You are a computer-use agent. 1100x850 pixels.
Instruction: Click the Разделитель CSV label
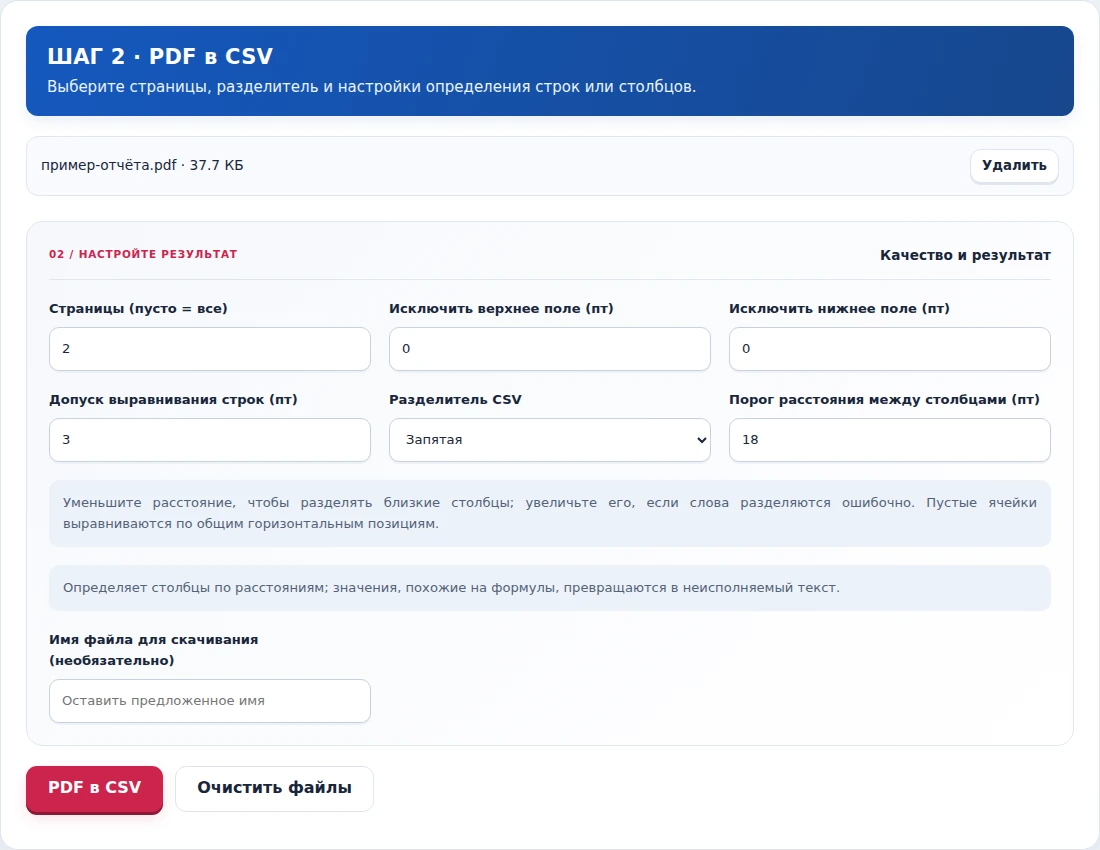[x=455, y=400]
